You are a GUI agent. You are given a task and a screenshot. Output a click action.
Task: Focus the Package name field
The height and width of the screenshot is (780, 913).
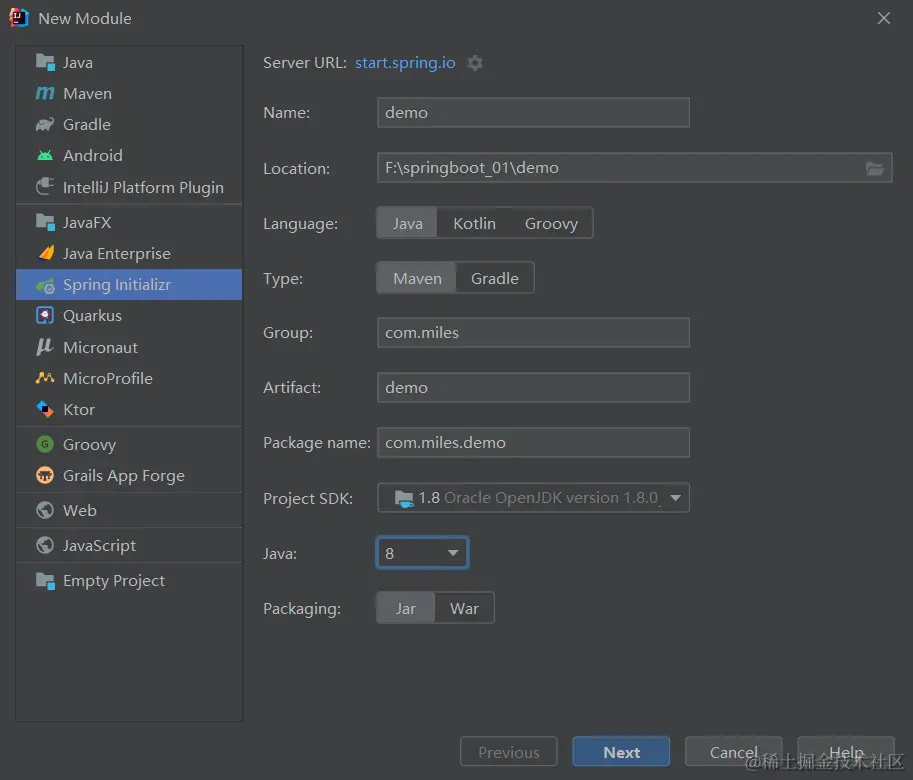pos(533,442)
